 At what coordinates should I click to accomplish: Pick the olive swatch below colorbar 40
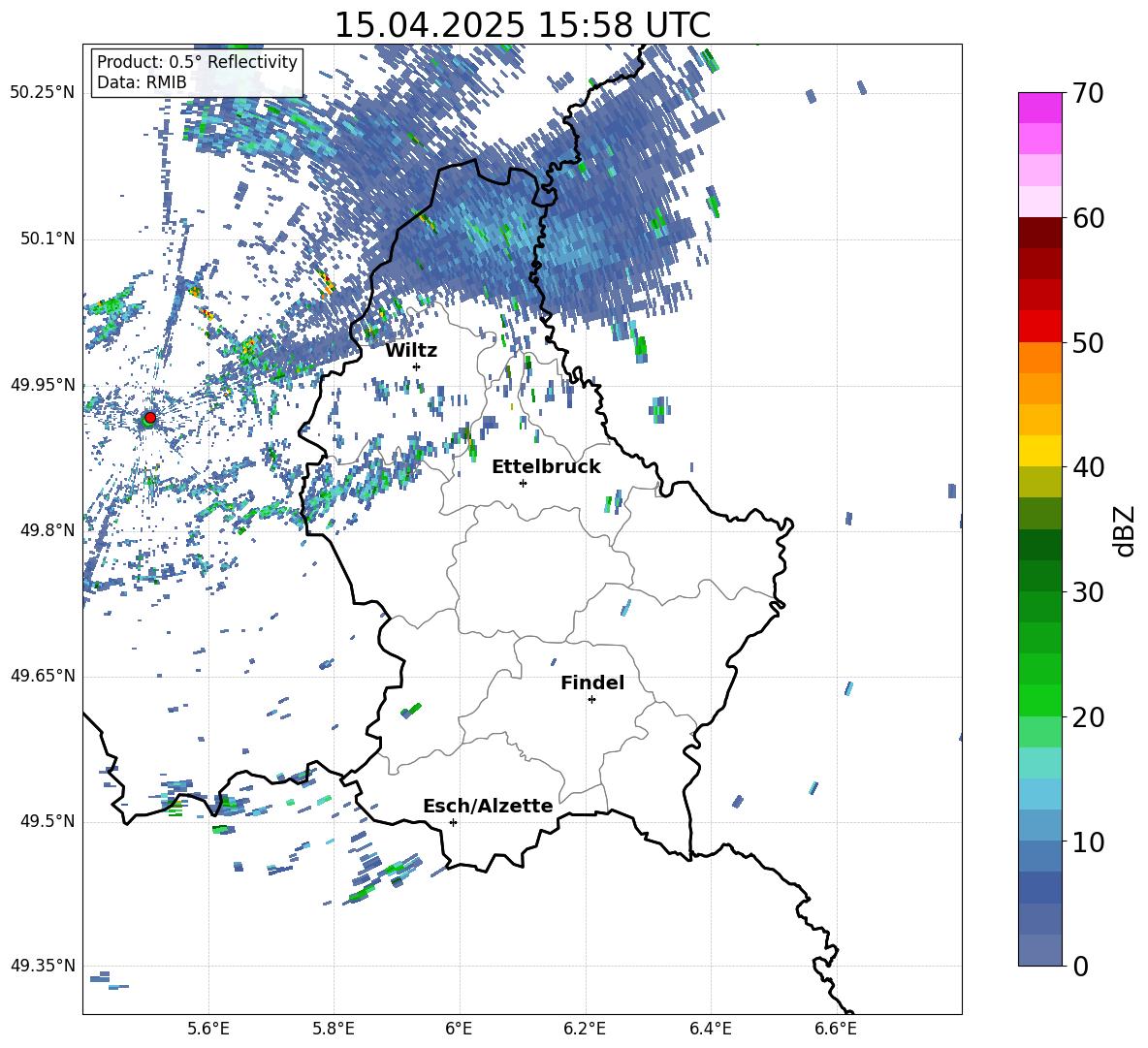1039,482
